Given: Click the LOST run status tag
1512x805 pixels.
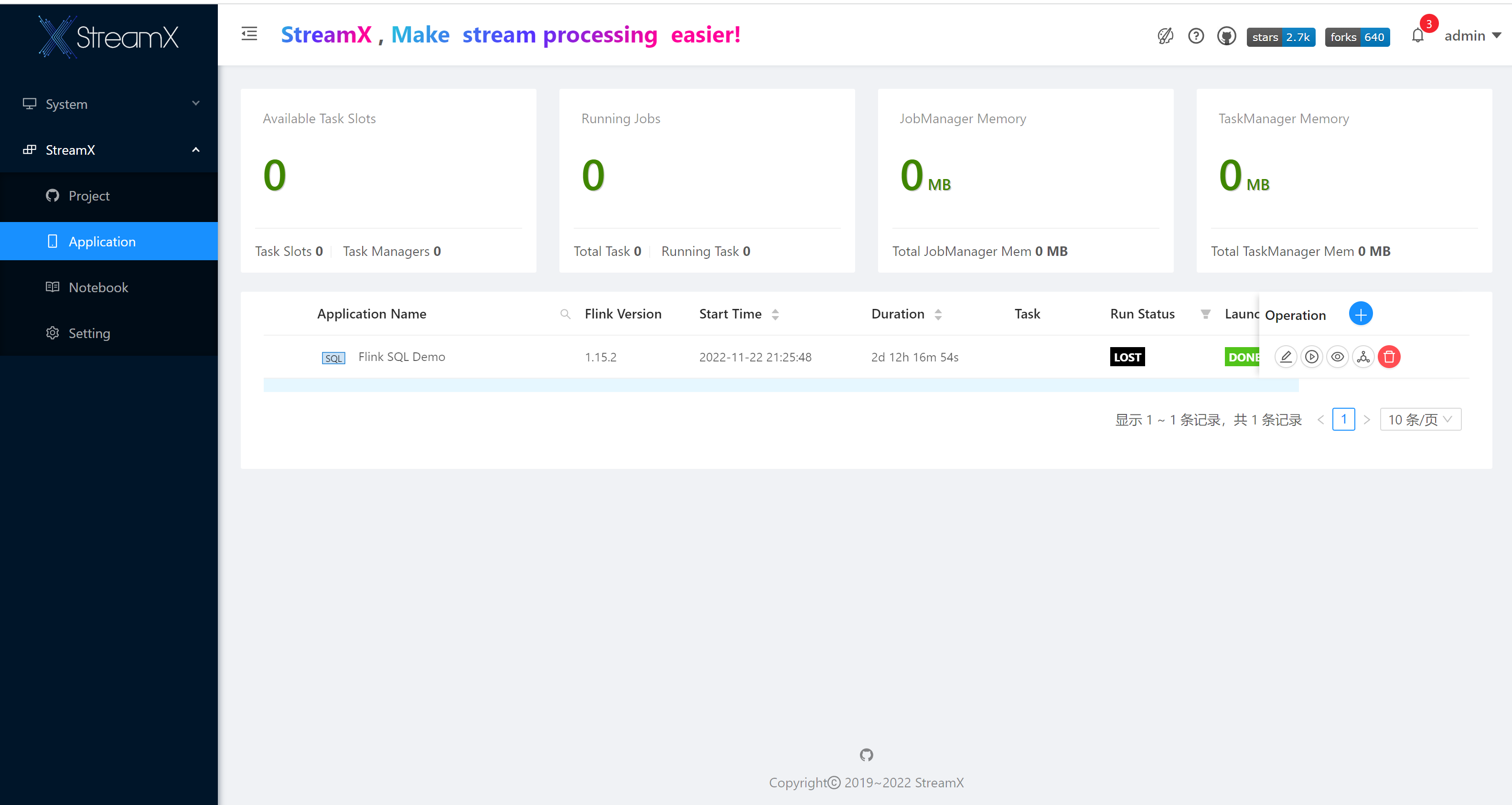Looking at the screenshot, I should pyautogui.click(x=1127, y=357).
